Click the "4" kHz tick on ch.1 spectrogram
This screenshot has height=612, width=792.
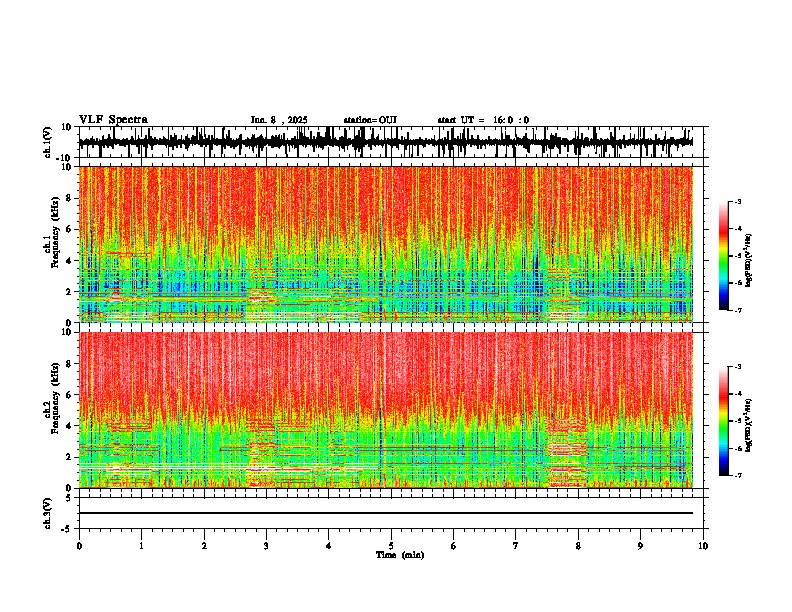click(x=69, y=261)
